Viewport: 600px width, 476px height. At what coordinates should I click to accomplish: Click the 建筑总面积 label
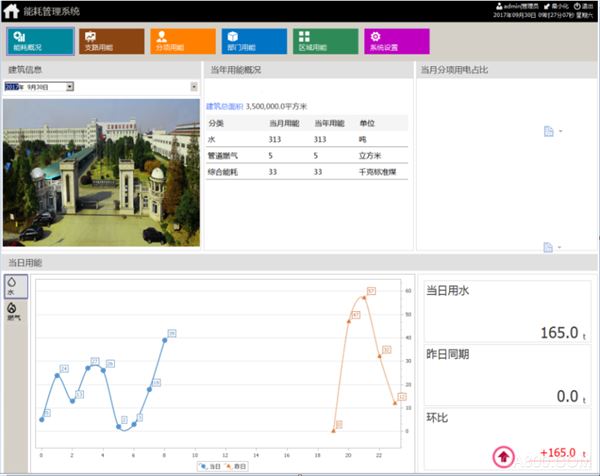tap(225, 106)
